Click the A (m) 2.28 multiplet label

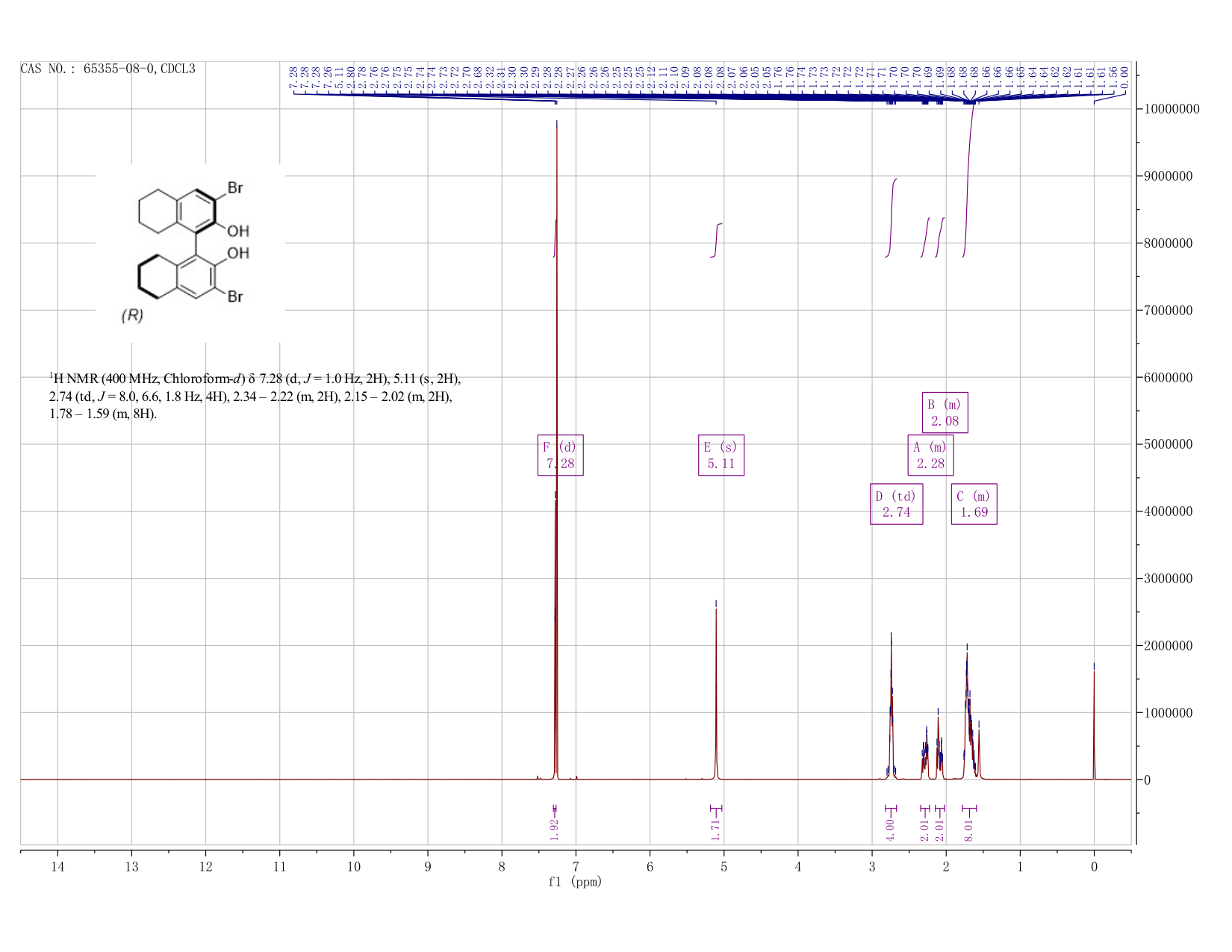(x=930, y=455)
